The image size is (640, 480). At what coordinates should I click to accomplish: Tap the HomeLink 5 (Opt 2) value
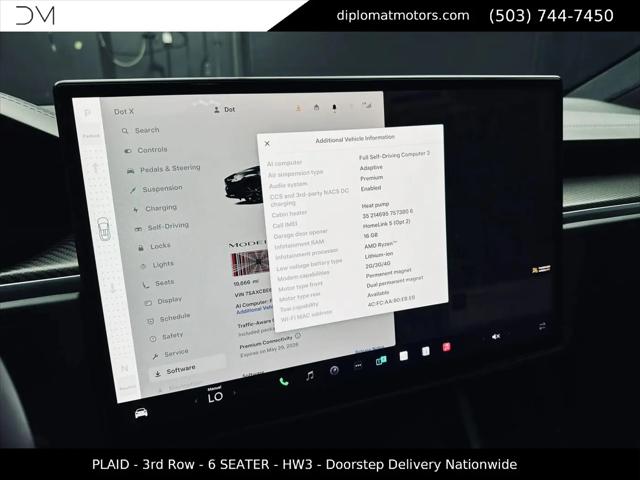pyautogui.click(x=387, y=224)
